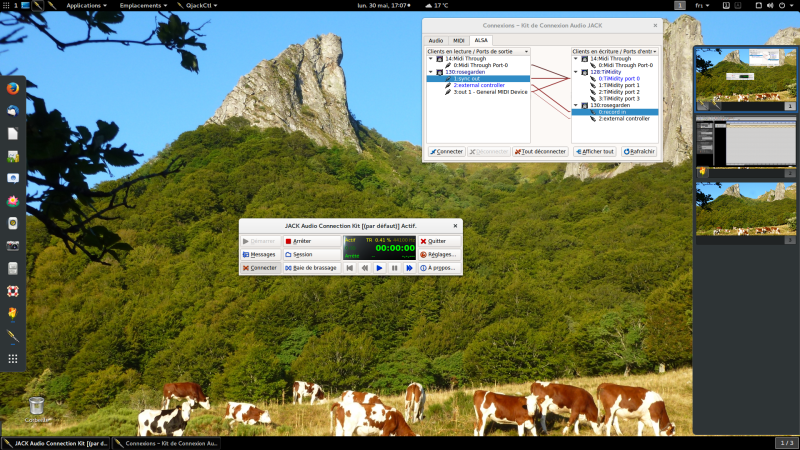
Task: Collapse the 130:rosegarden output client
Action: click(431, 72)
